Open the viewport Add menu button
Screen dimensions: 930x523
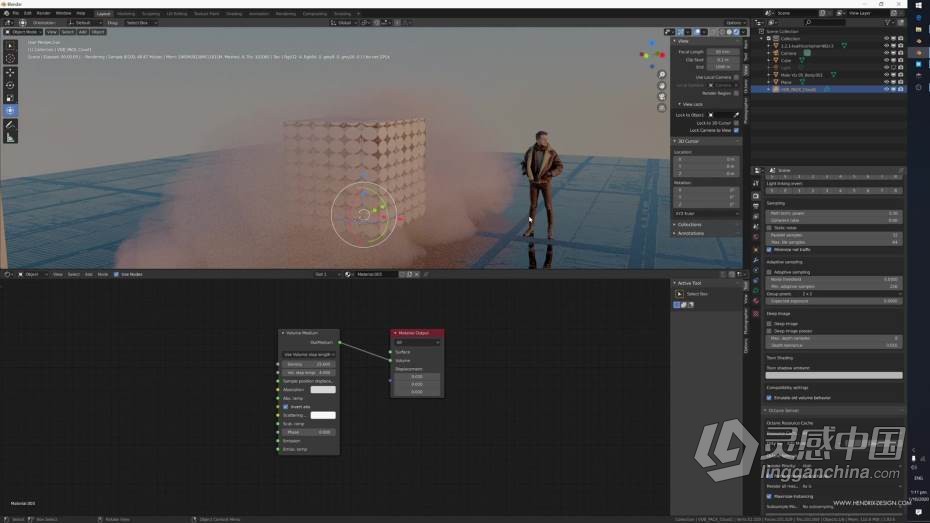(x=82, y=32)
